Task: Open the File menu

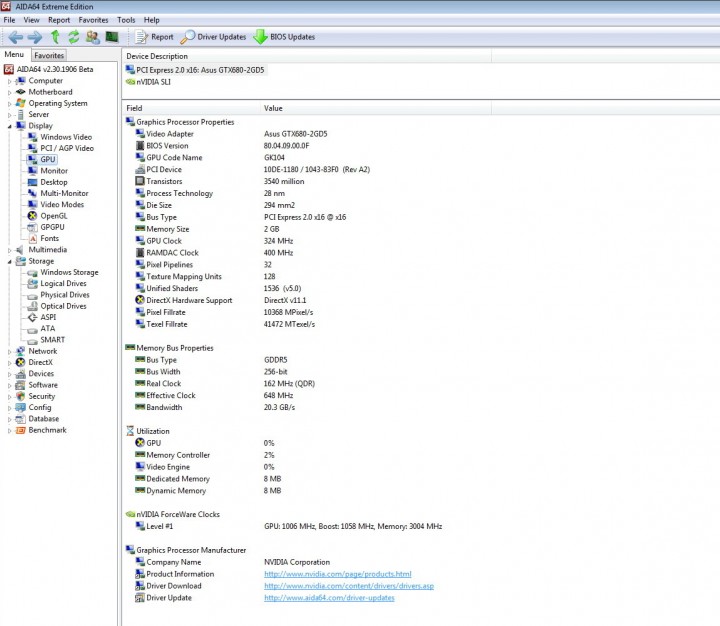Action: (x=9, y=20)
